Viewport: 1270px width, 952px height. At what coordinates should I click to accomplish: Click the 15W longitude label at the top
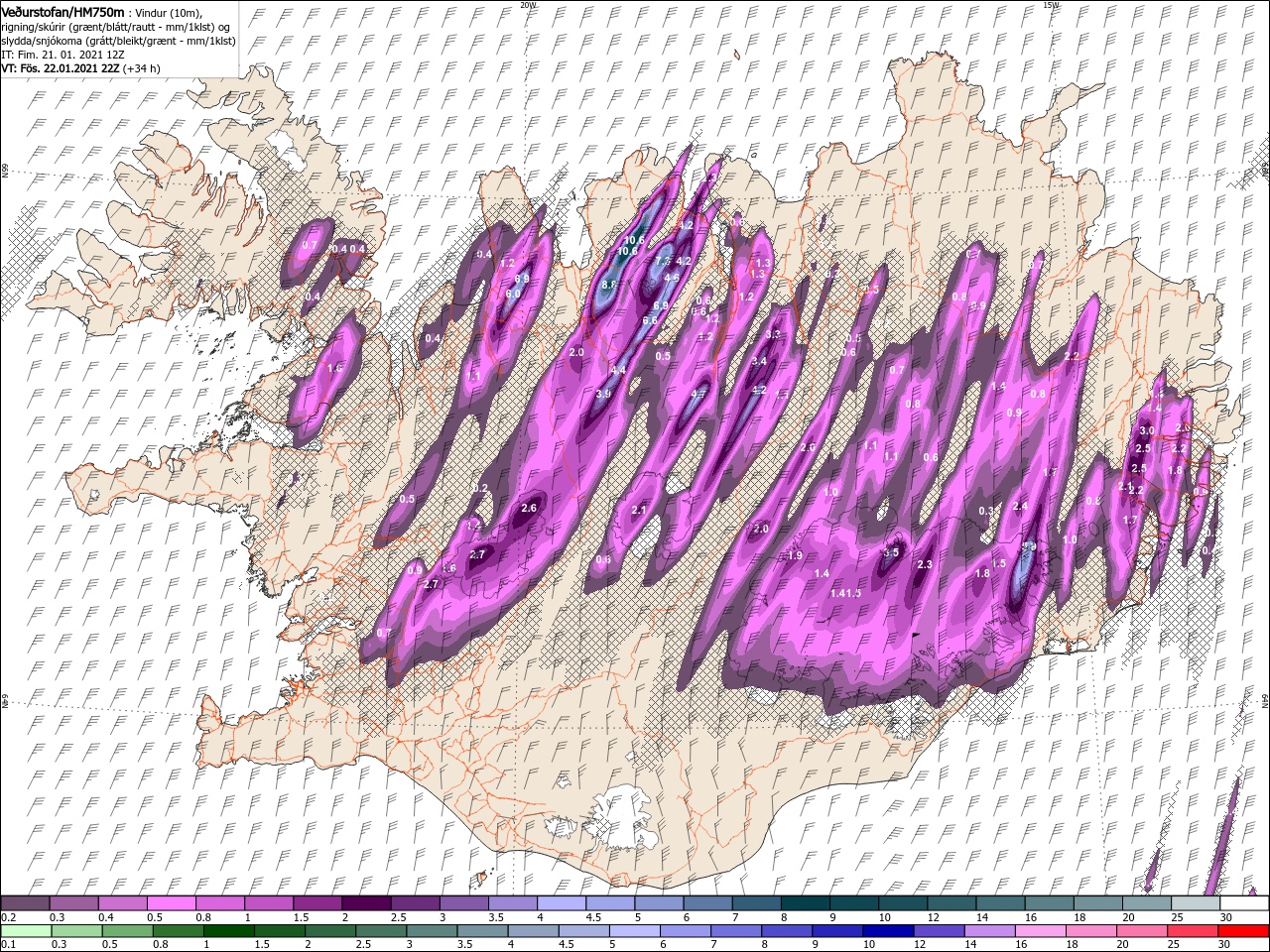(1050, 5)
